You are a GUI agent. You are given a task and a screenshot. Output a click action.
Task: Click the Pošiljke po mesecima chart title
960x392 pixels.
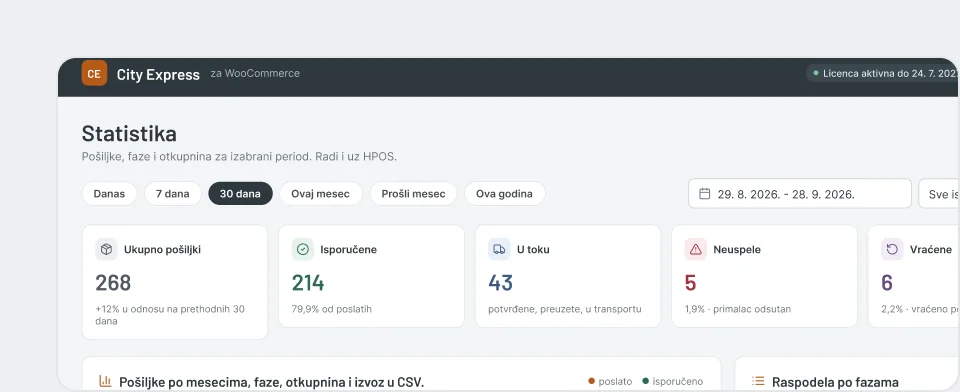tap(271, 382)
